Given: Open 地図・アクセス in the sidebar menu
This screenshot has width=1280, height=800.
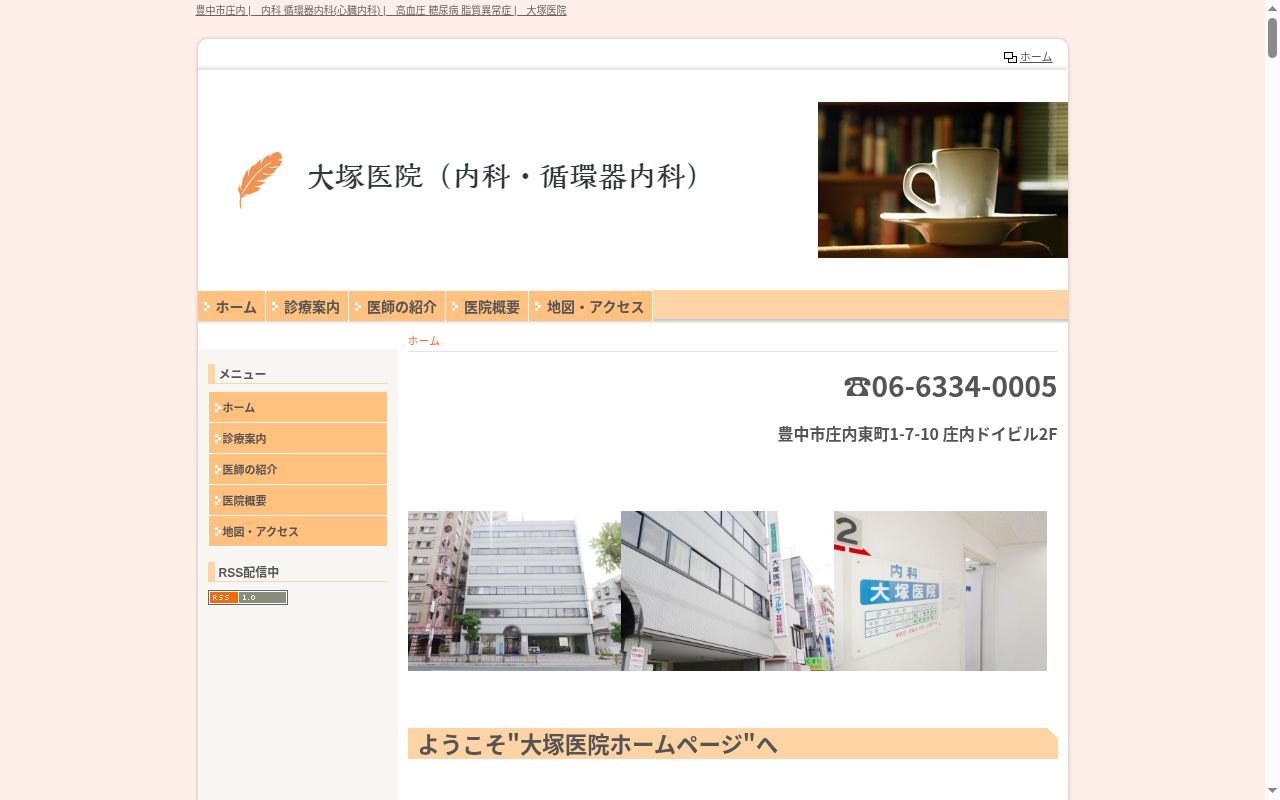Looking at the screenshot, I should click(298, 531).
